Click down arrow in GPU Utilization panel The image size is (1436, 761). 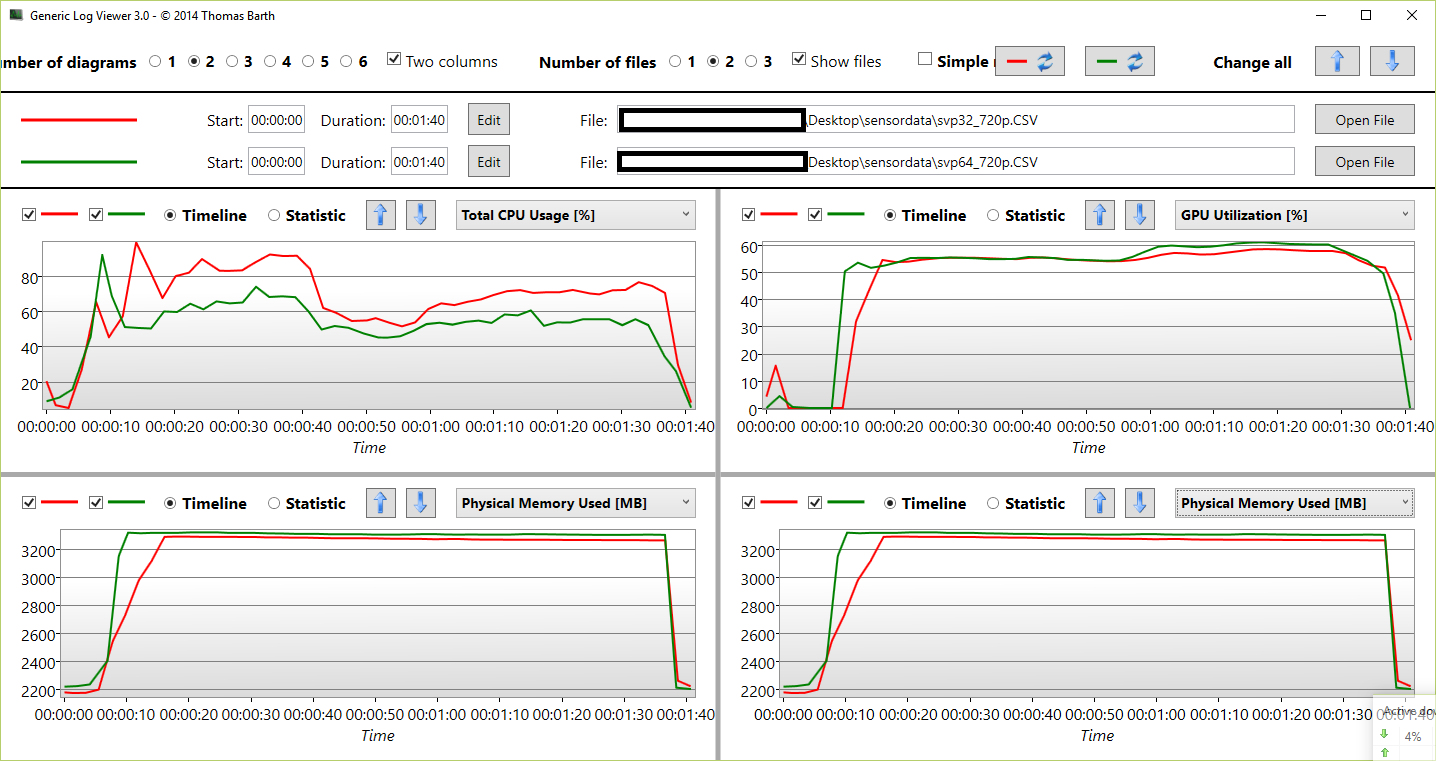[1140, 215]
